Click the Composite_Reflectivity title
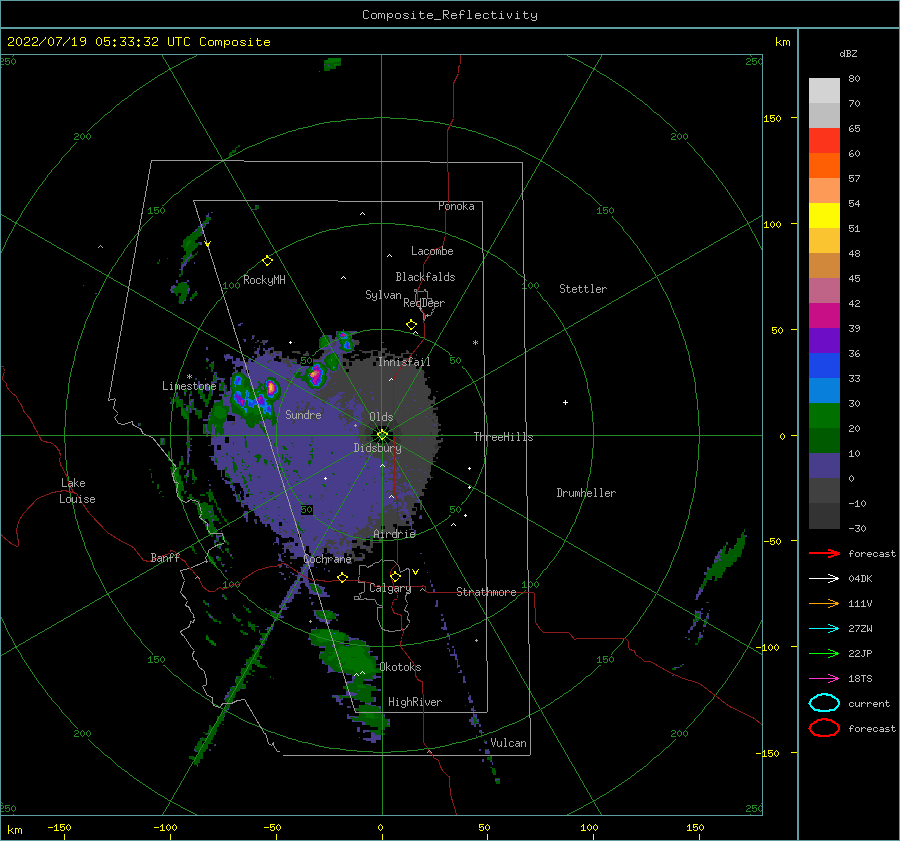900x841 pixels. [449, 15]
